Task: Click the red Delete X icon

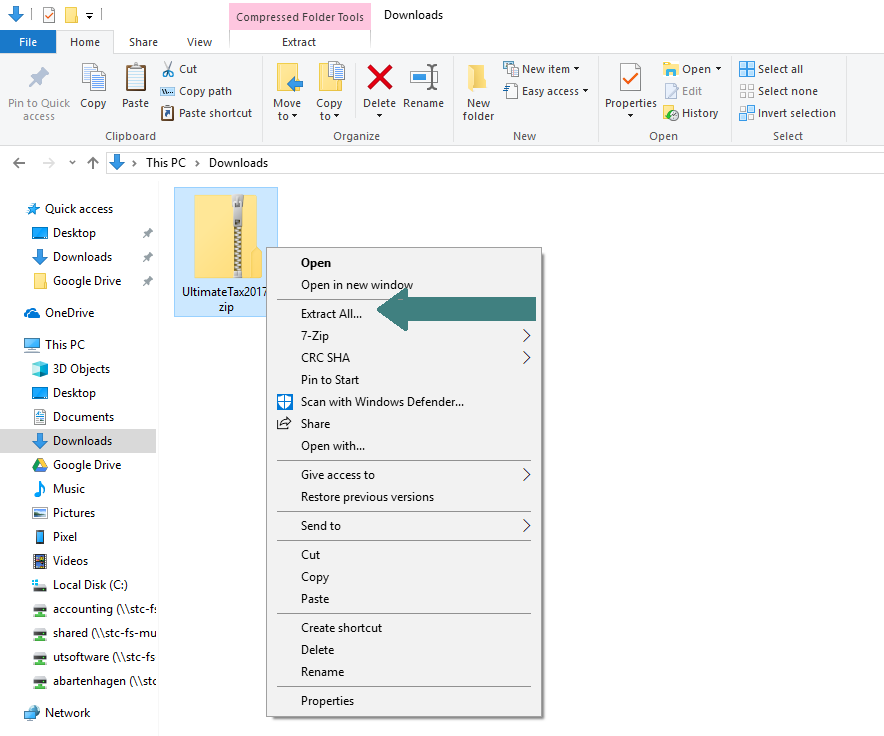Action: [x=379, y=77]
